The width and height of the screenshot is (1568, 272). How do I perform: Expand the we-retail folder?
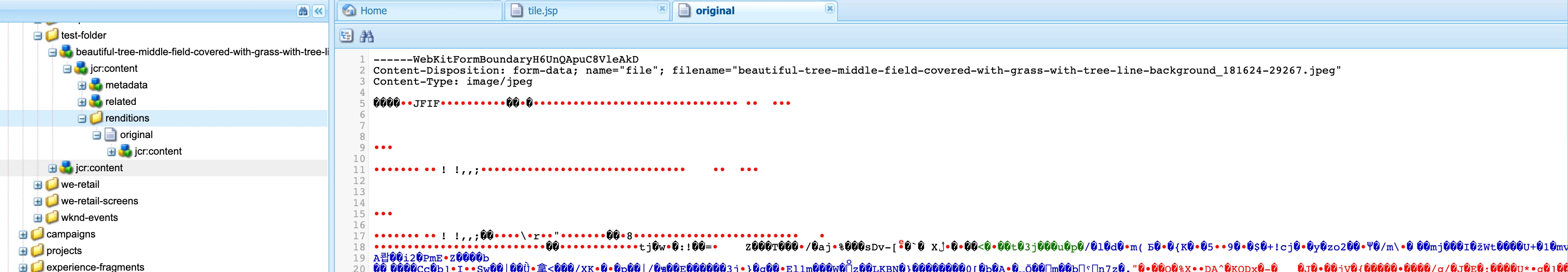tap(38, 185)
